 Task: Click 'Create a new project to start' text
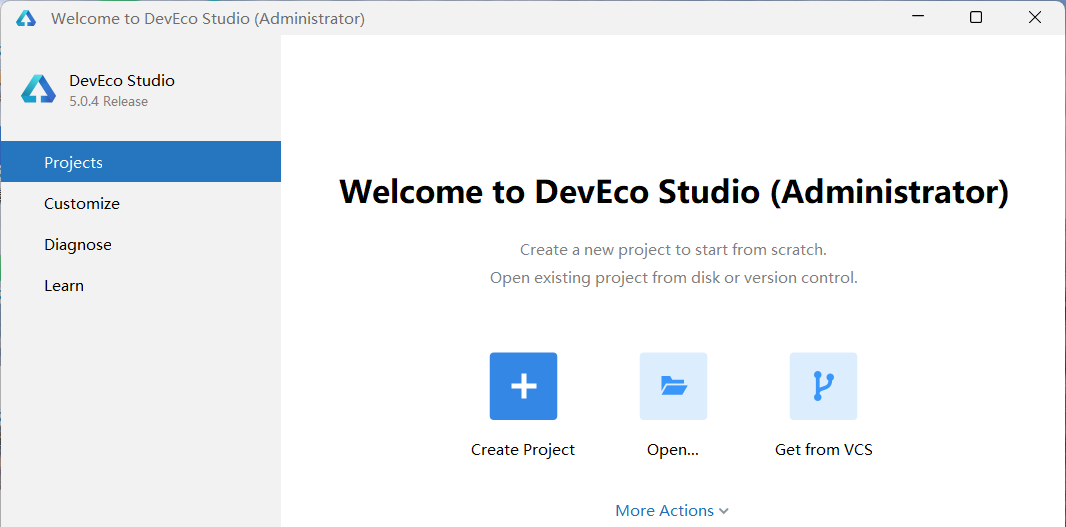(x=673, y=250)
